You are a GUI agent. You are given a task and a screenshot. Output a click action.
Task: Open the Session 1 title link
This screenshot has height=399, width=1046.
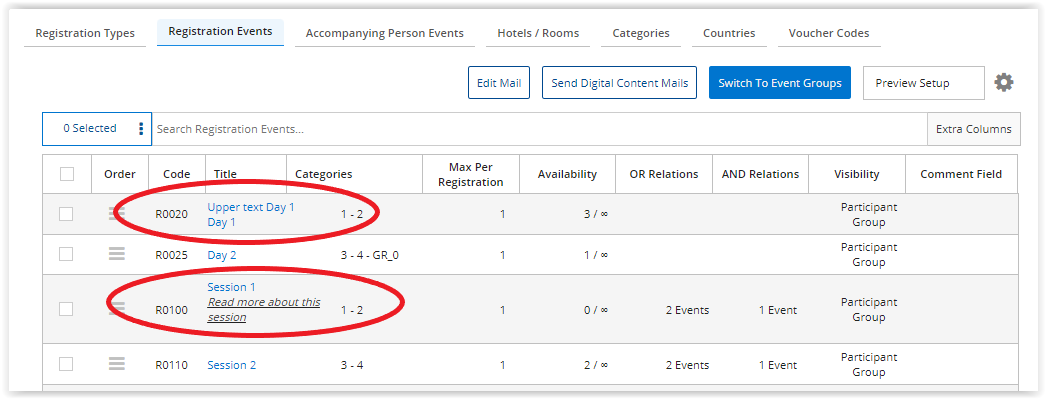(231, 287)
